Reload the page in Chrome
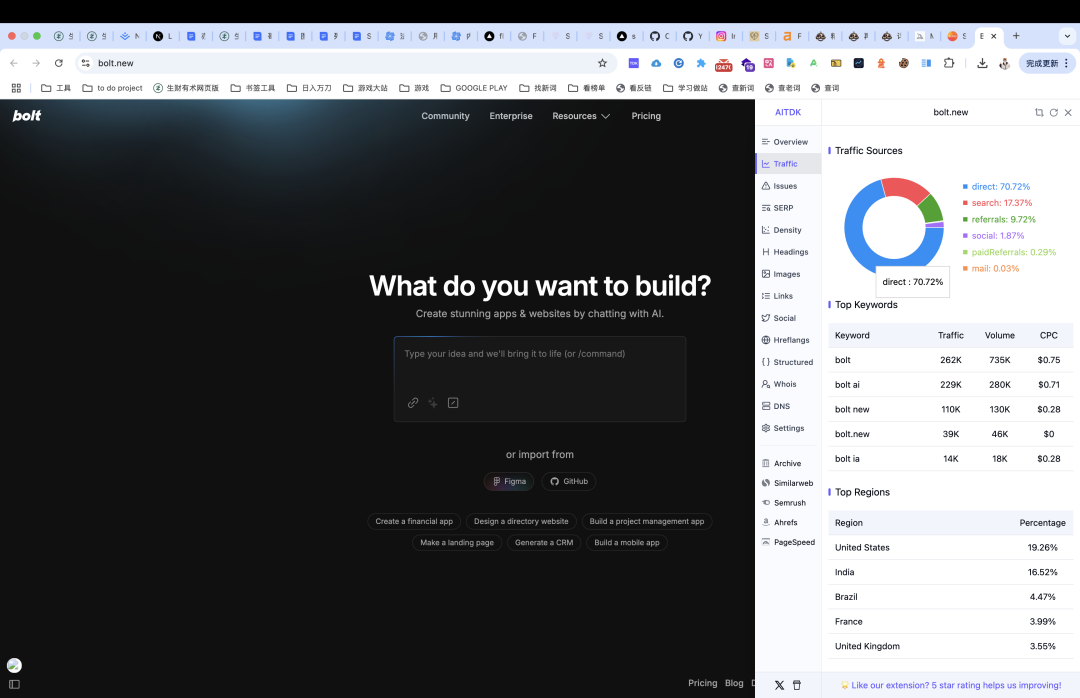 tap(59, 63)
